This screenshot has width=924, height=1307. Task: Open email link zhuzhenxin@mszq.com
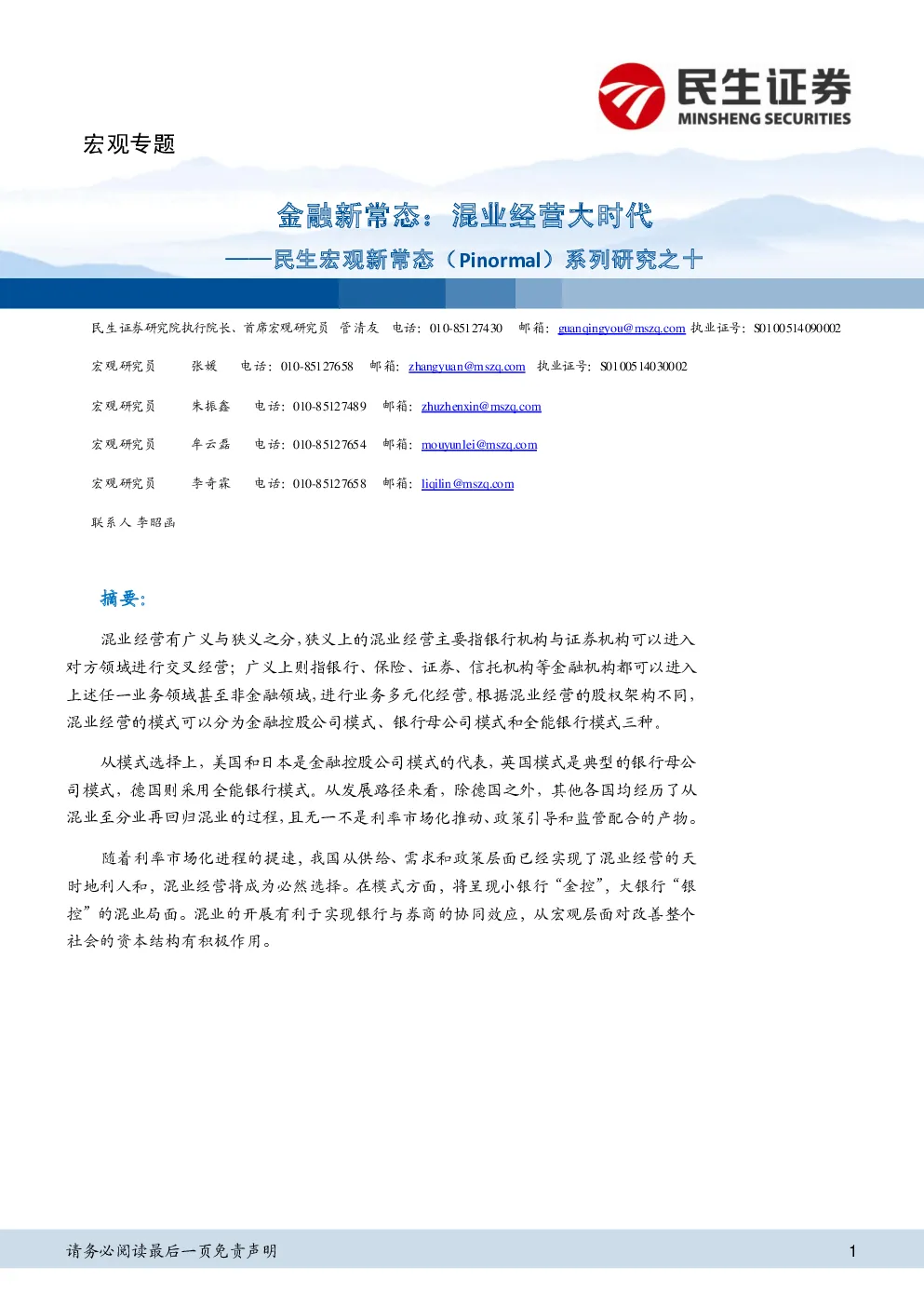click(x=481, y=407)
